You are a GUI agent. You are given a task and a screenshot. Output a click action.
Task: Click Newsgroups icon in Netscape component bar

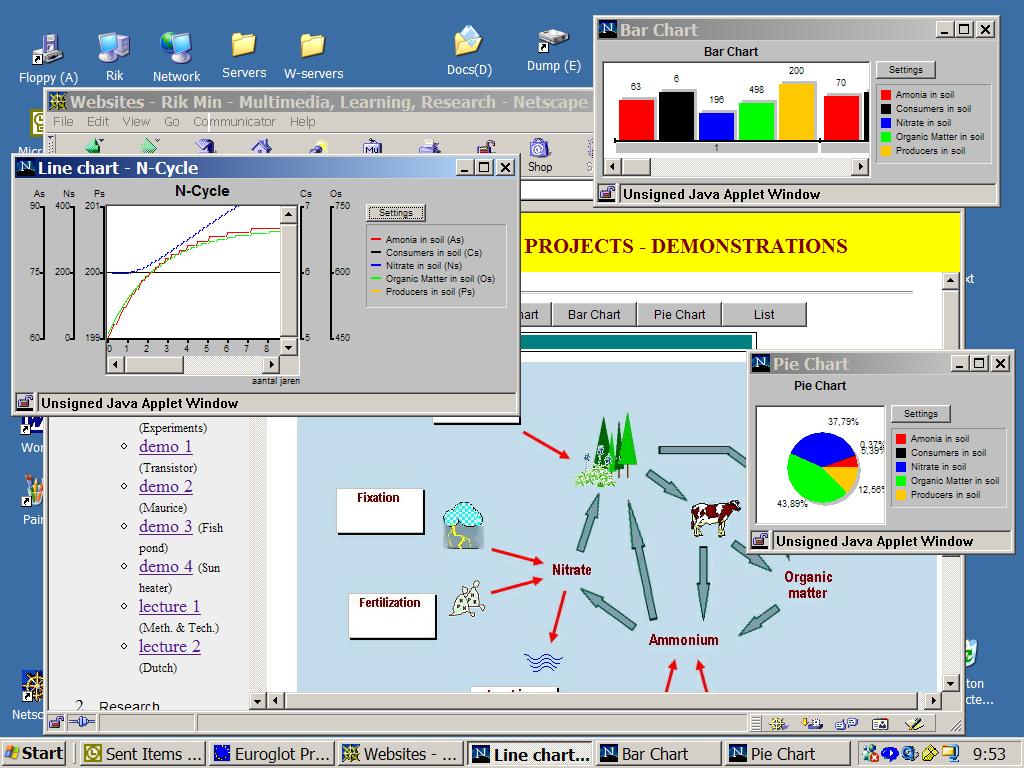[x=846, y=723]
